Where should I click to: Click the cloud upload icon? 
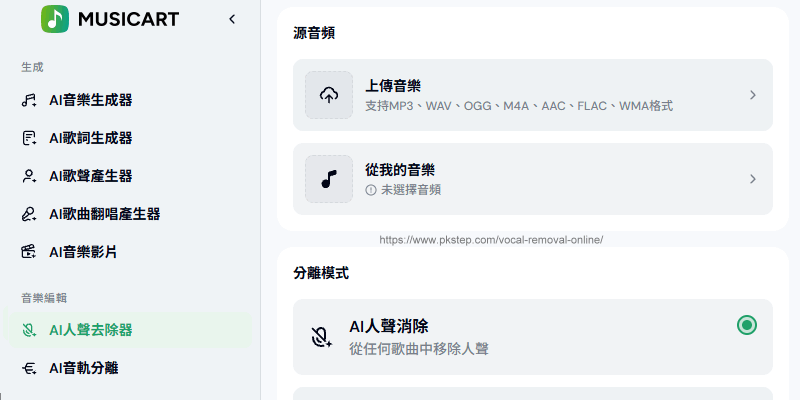click(329, 95)
